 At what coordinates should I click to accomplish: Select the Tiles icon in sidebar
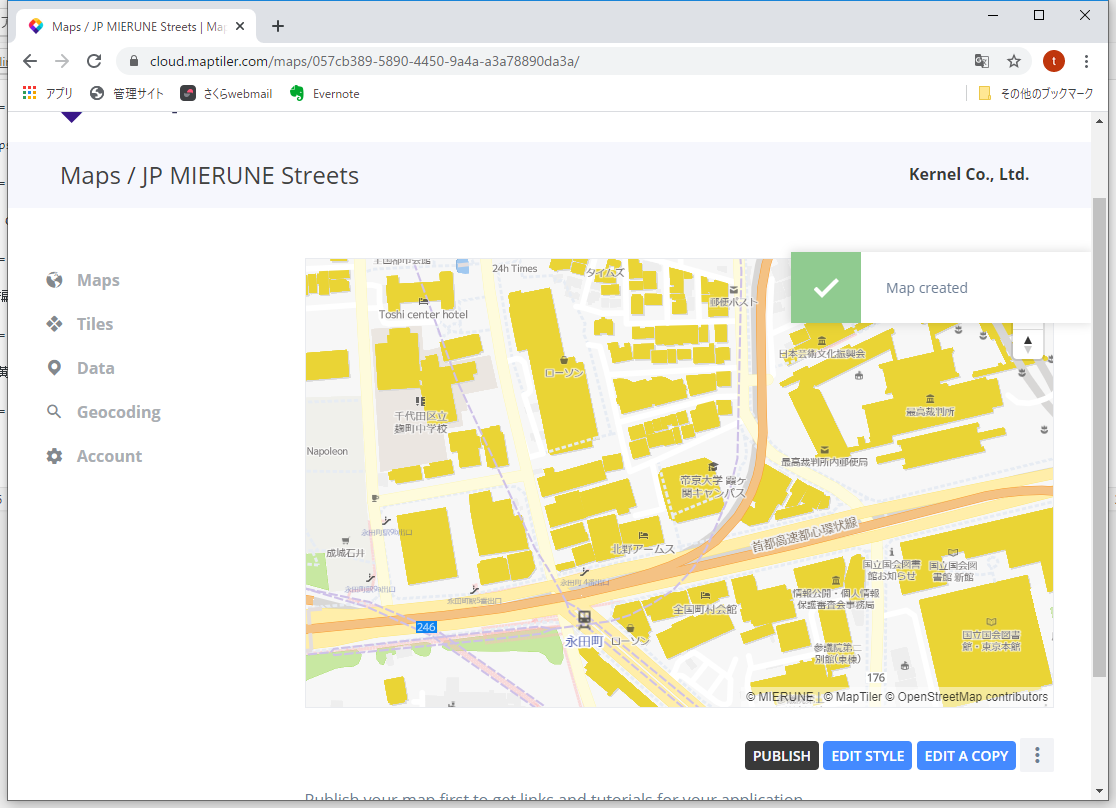coord(55,324)
